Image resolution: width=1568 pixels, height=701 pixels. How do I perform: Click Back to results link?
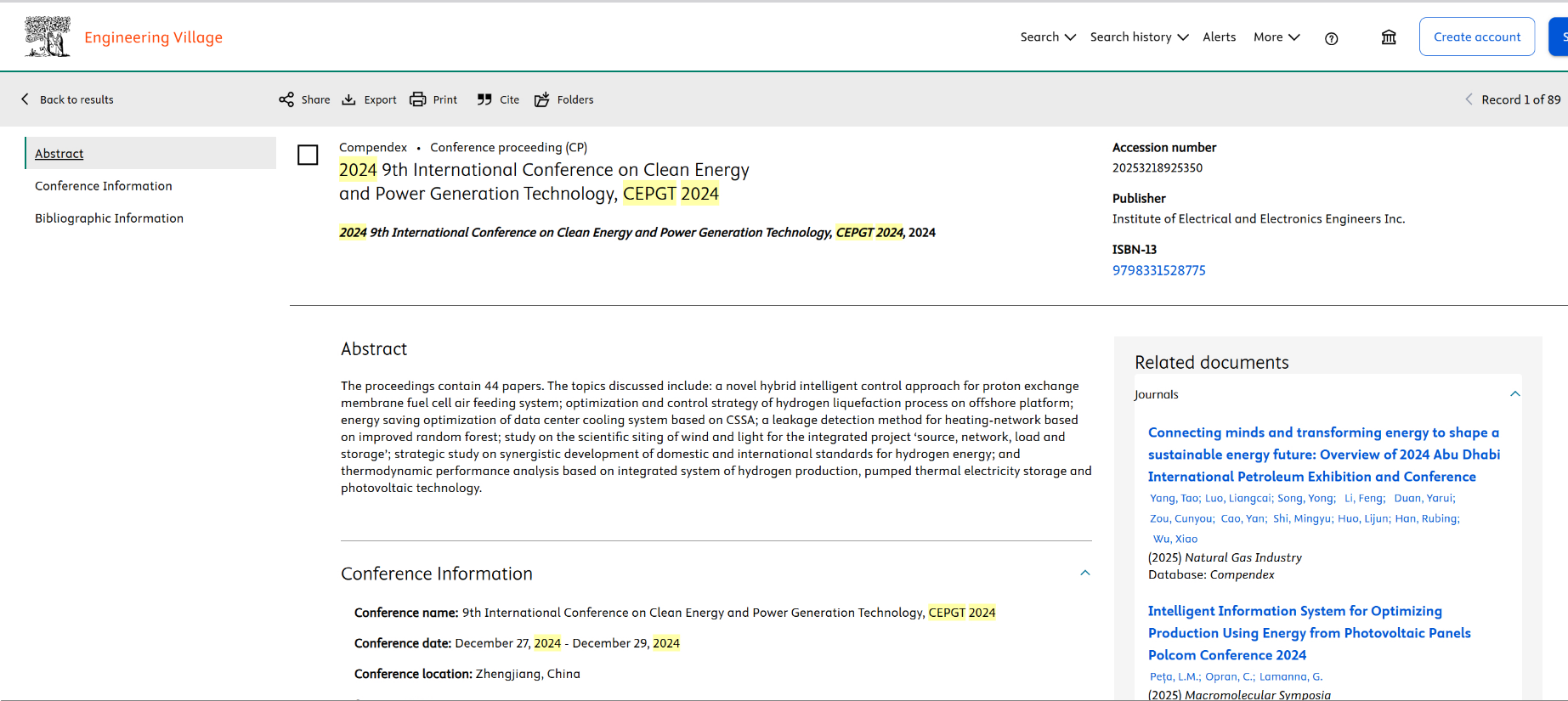[x=76, y=99]
